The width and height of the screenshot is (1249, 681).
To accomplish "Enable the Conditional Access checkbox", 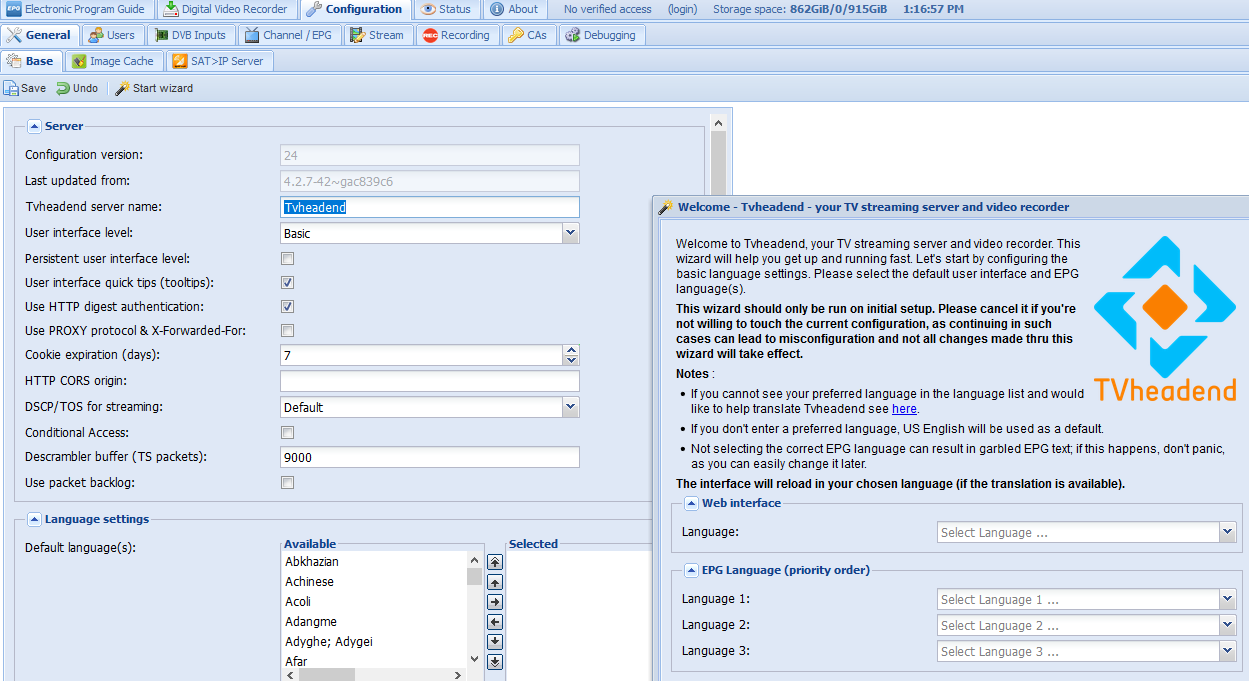I will click(288, 433).
